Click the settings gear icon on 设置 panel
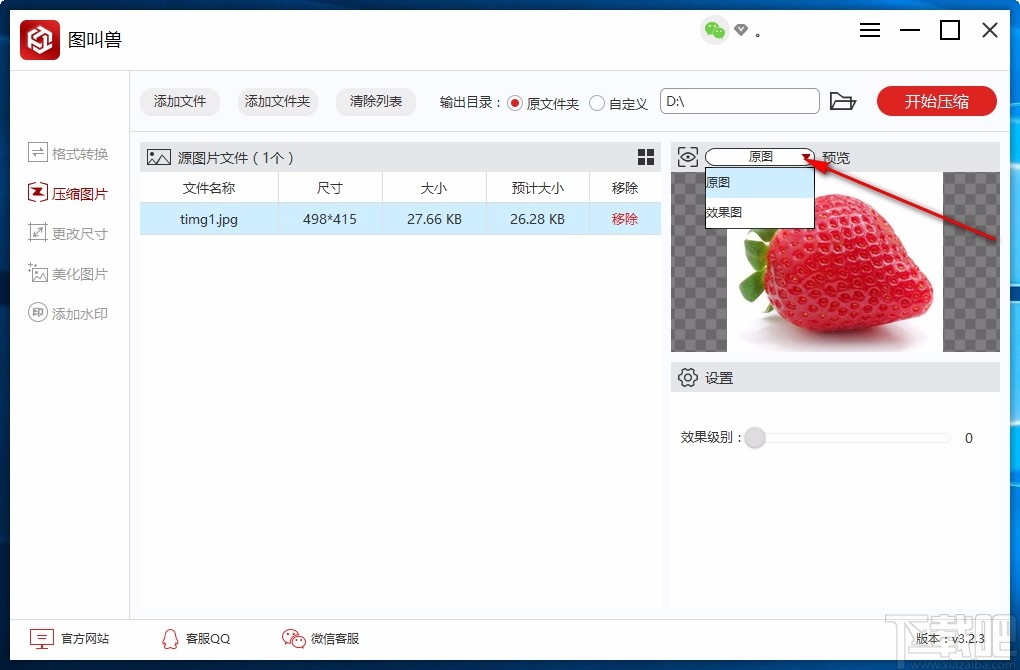The height and width of the screenshot is (670, 1020). [687, 377]
